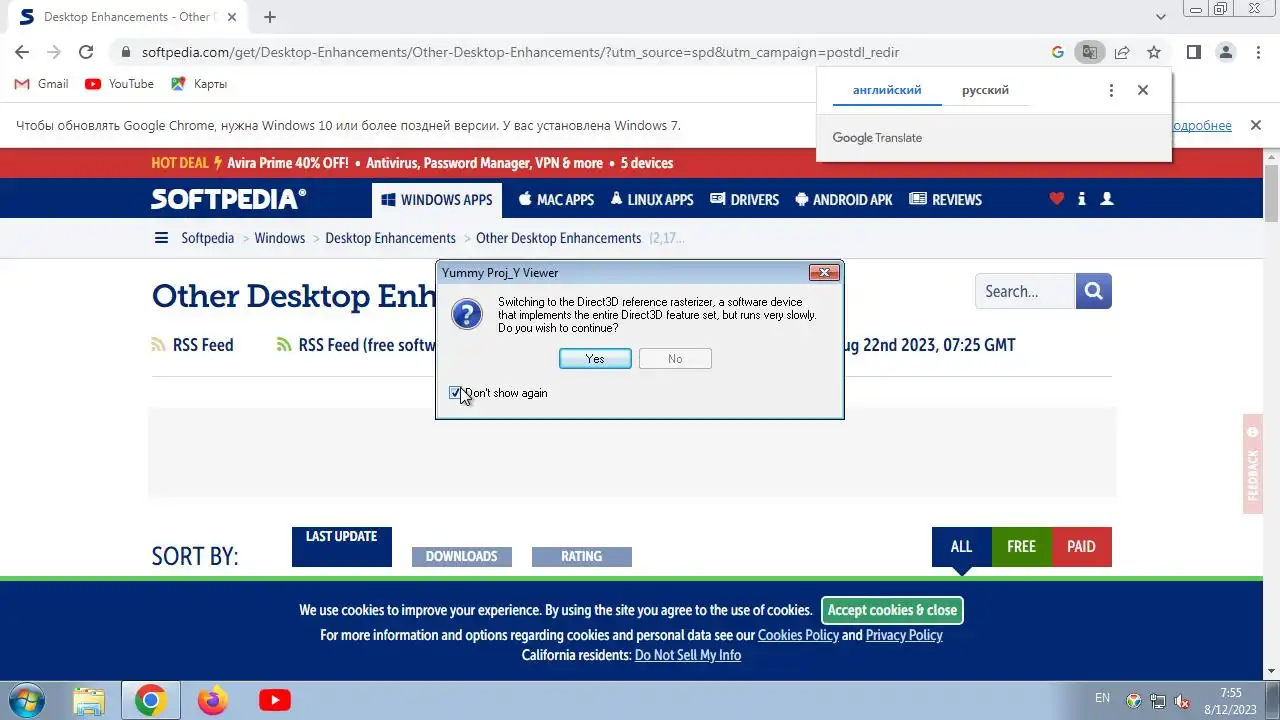Viewport: 1280px width, 720px height.
Task: Click the SOFTPEDIA logo
Action: pos(229,199)
